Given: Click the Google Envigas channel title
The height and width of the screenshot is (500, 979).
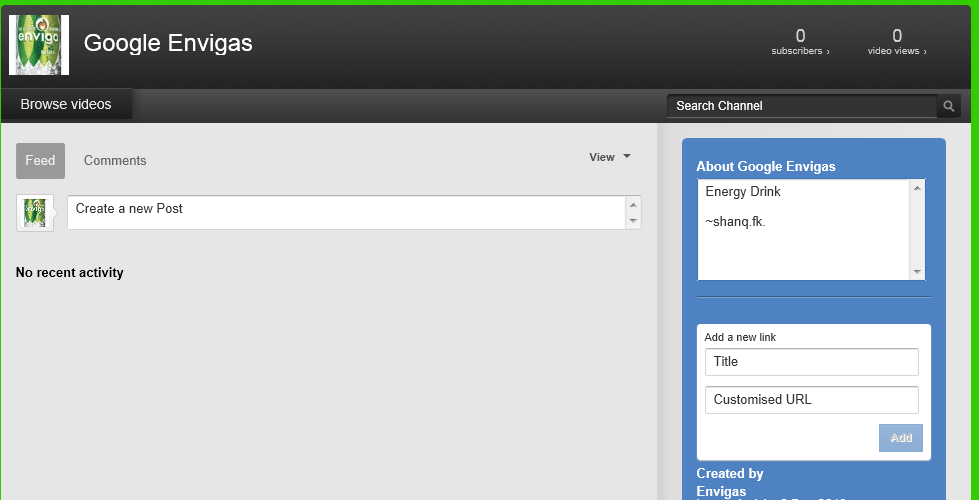Looking at the screenshot, I should pyautogui.click(x=168, y=43).
